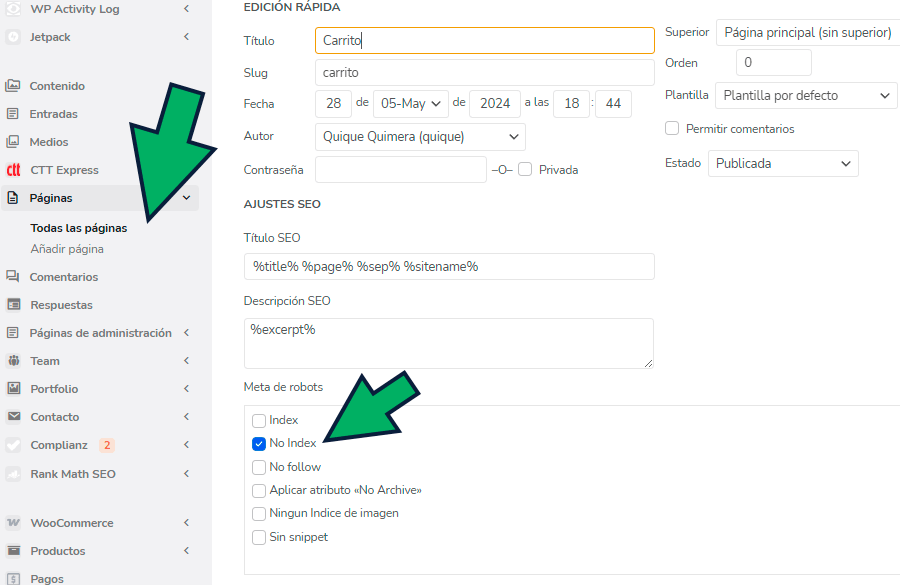Viewport: 900px width, 585px height.
Task: Click the WooCommerce icon in sidebar
Action: [x=13, y=523]
